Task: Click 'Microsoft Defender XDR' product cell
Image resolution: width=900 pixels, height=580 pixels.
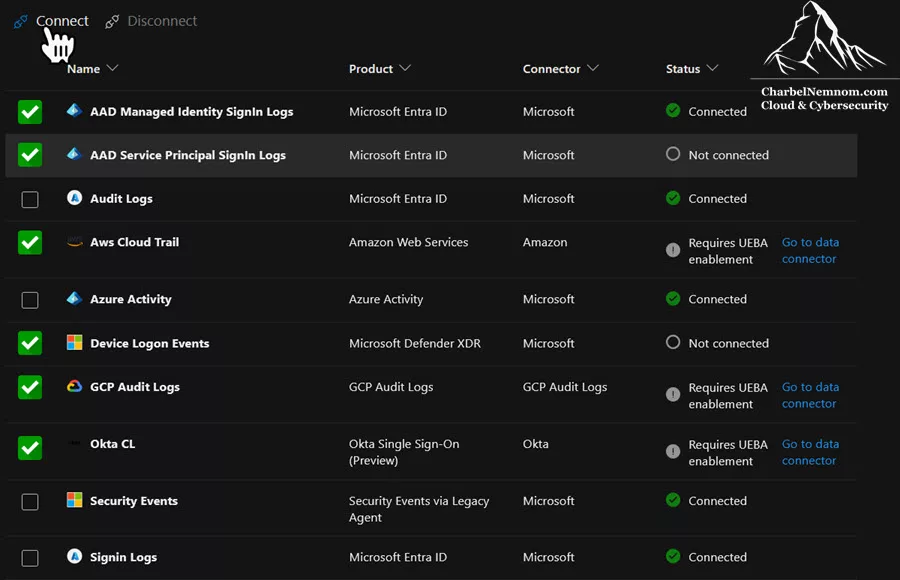Action: [x=414, y=343]
